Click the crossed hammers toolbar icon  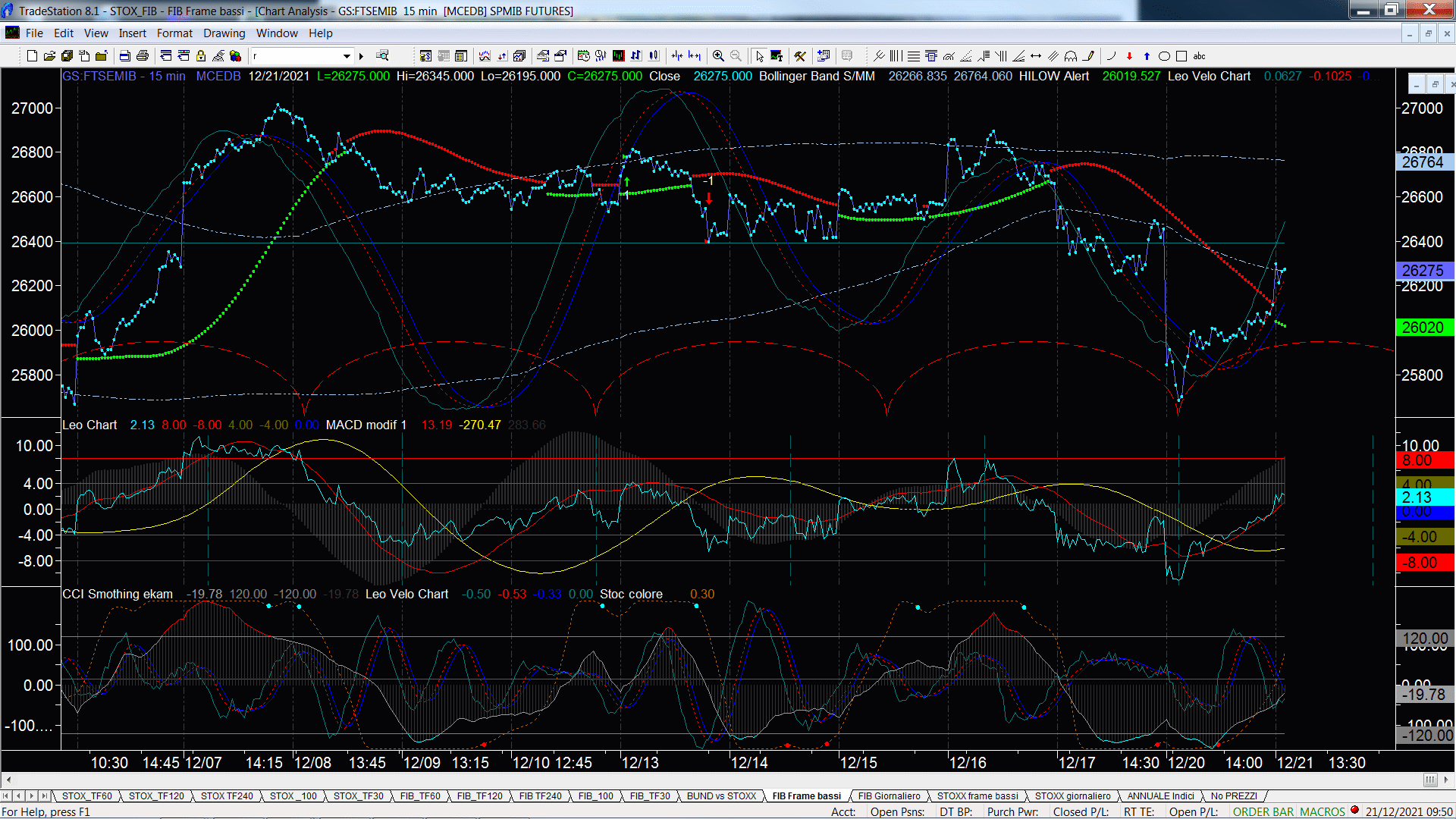799,56
